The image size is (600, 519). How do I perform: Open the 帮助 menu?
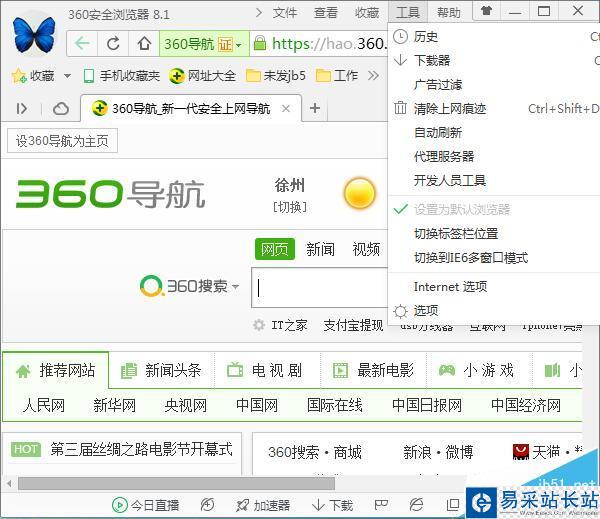coord(448,13)
